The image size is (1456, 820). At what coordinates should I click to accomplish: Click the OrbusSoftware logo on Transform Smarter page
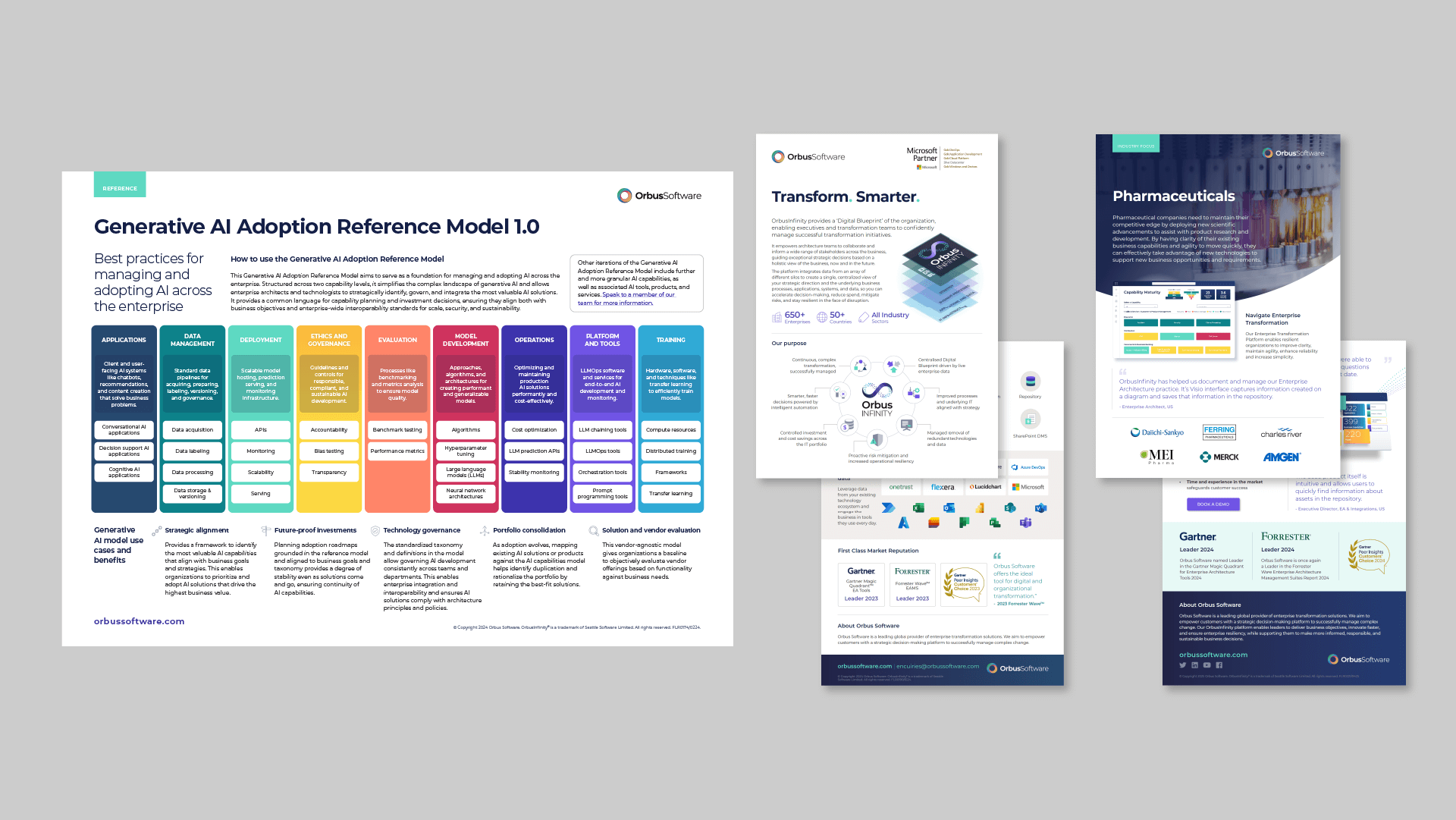click(x=808, y=157)
